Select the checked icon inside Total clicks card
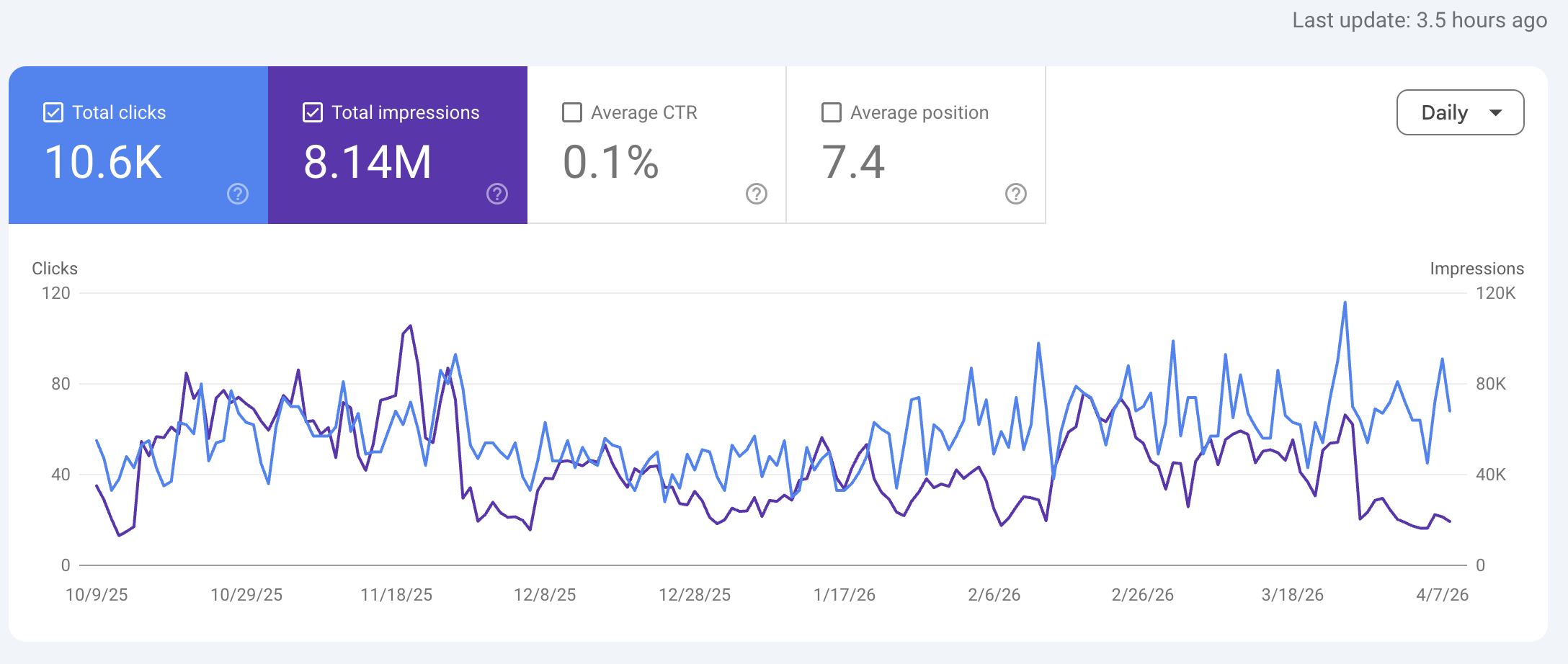The height and width of the screenshot is (664, 1568). 53,112
